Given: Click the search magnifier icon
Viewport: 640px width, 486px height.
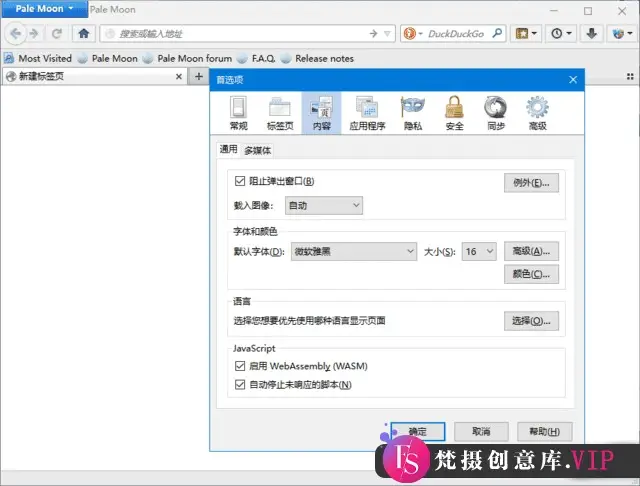Looking at the screenshot, I should click(497, 33).
